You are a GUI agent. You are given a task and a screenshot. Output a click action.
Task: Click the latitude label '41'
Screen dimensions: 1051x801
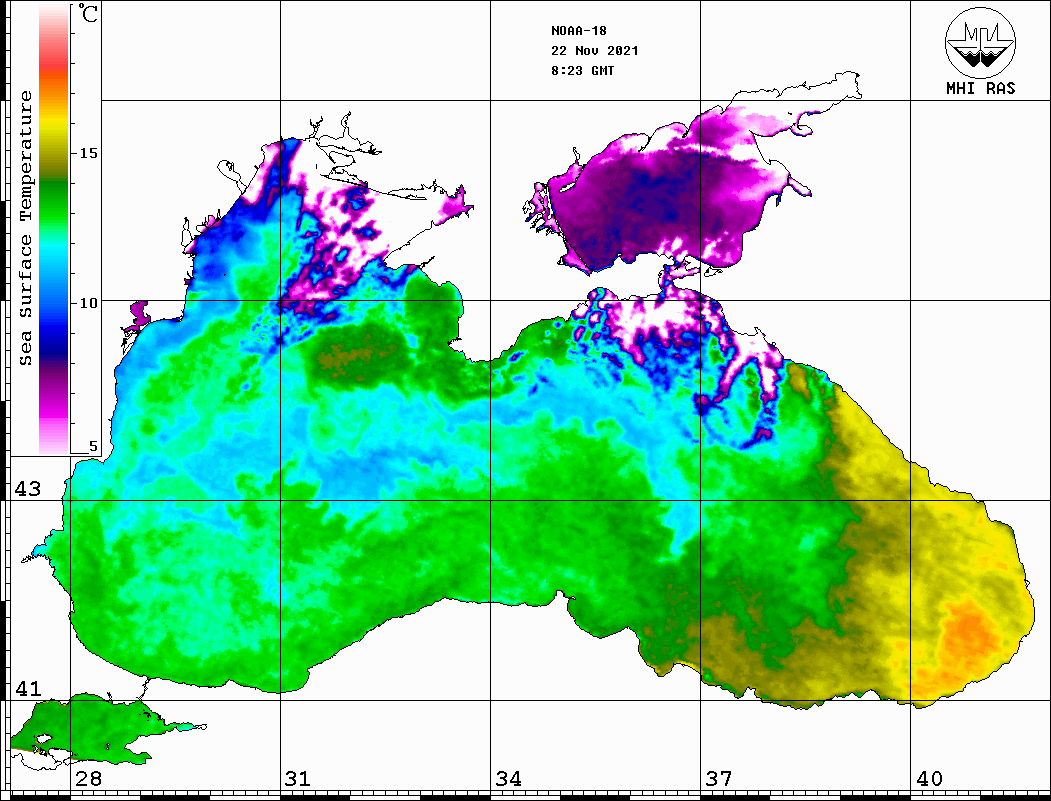point(27,688)
